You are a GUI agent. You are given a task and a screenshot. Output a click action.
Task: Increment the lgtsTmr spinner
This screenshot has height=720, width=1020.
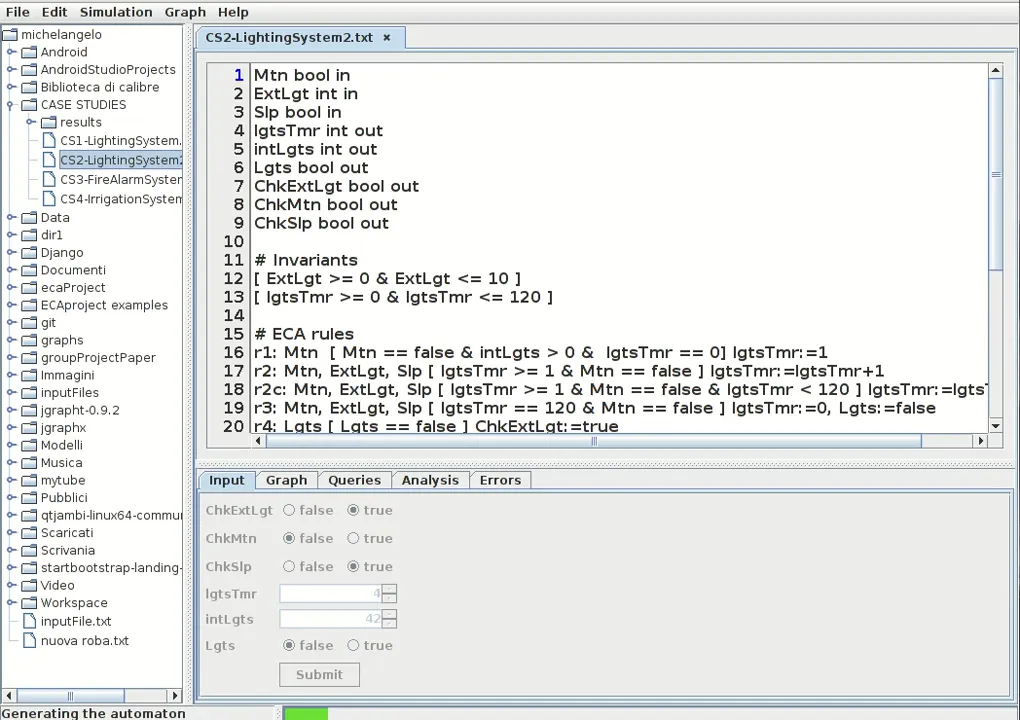pyautogui.click(x=390, y=589)
